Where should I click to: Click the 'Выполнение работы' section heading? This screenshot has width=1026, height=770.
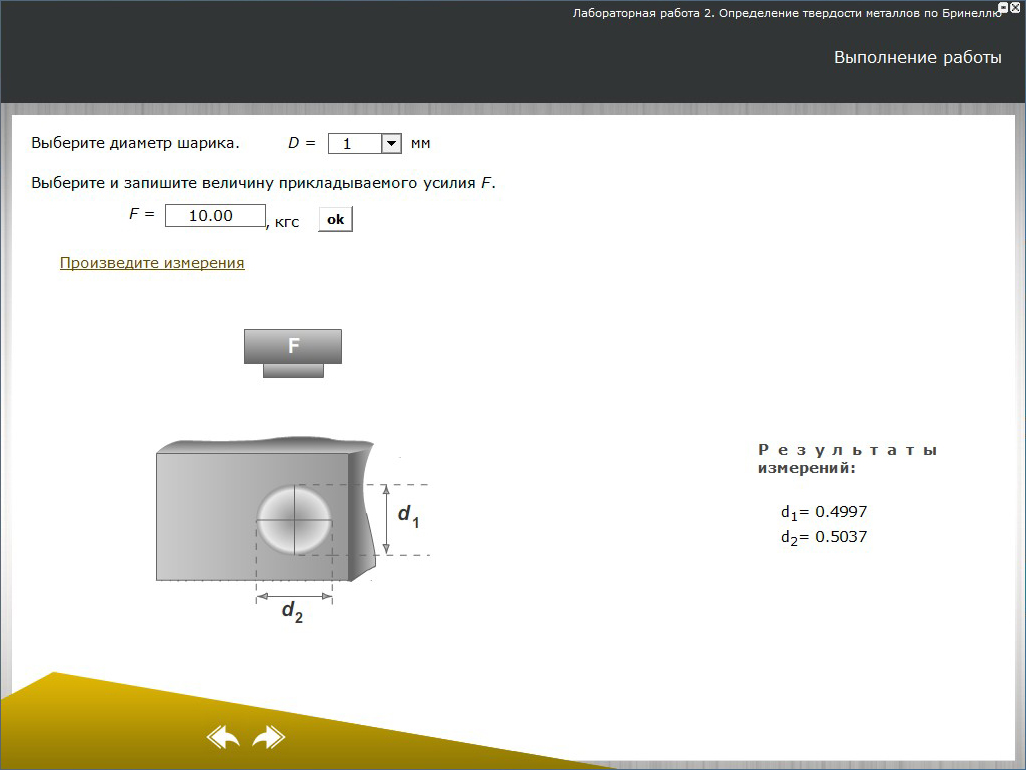click(917, 58)
